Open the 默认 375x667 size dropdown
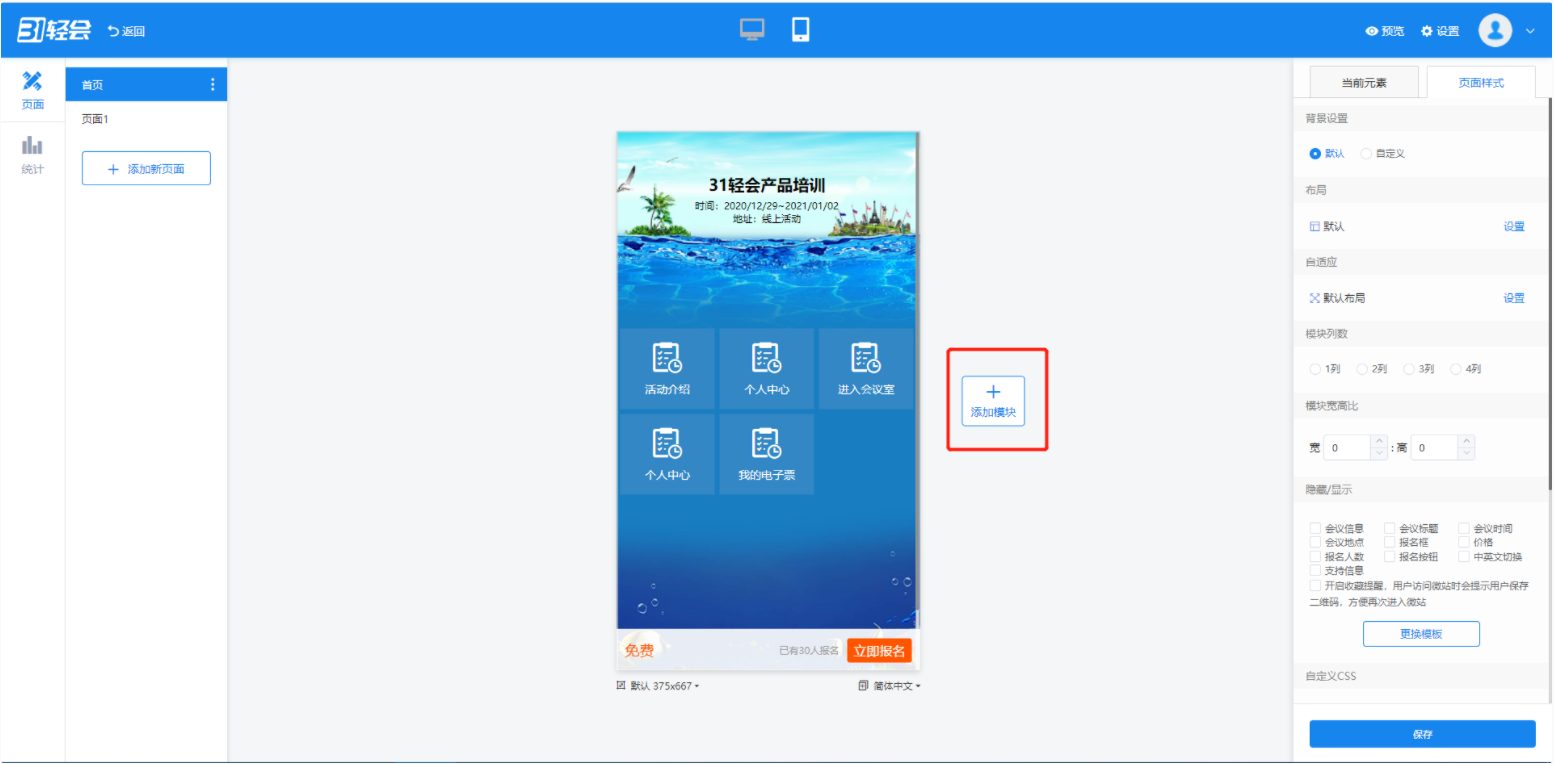The image size is (1554, 764). tap(658, 686)
